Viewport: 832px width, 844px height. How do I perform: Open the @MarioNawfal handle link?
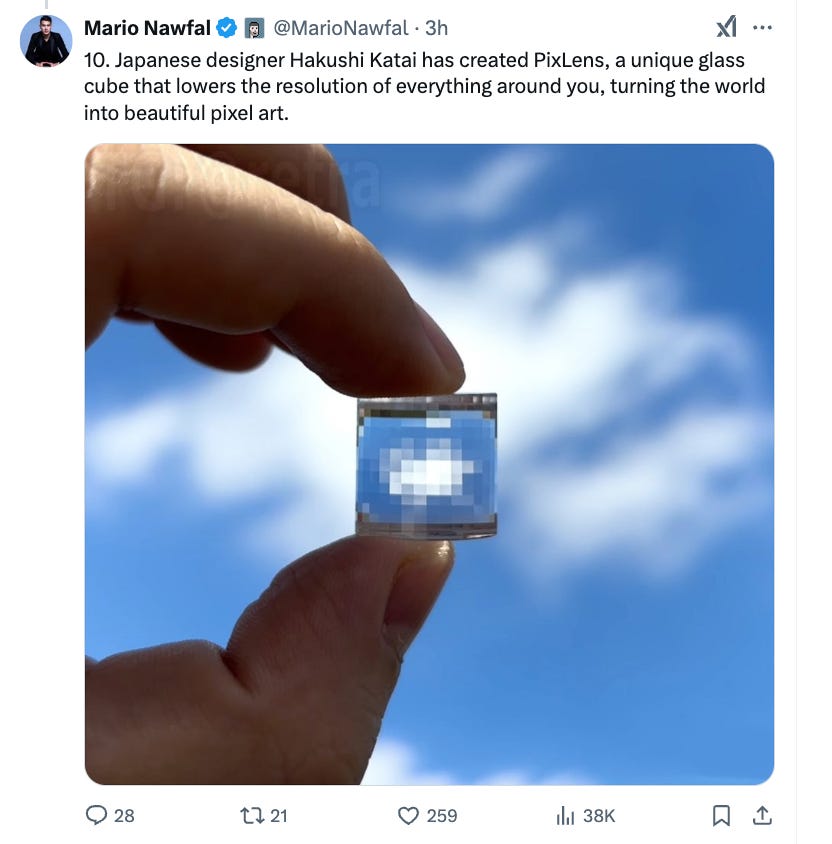(x=341, y=28)
